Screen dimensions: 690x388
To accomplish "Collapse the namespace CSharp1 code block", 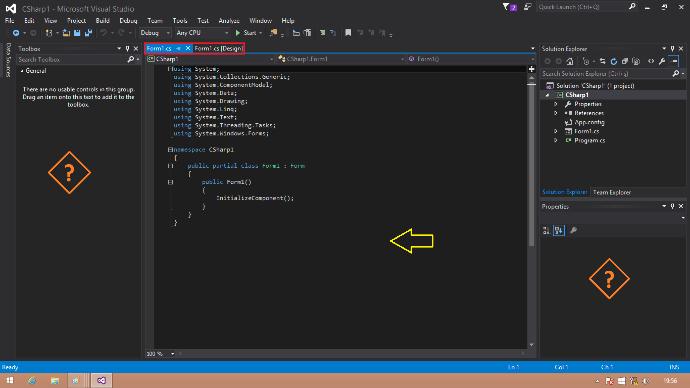I will [x=170, y=150].
